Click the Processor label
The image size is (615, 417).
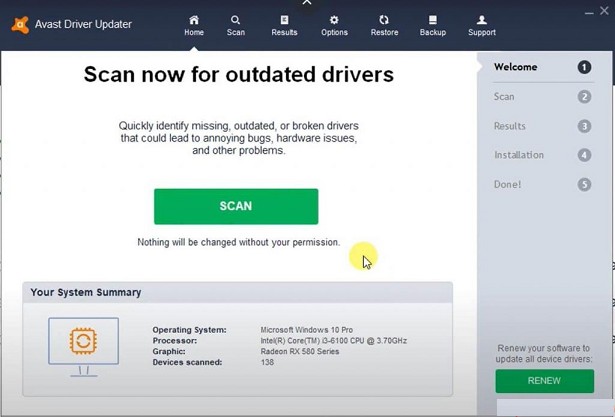point(175,341)
